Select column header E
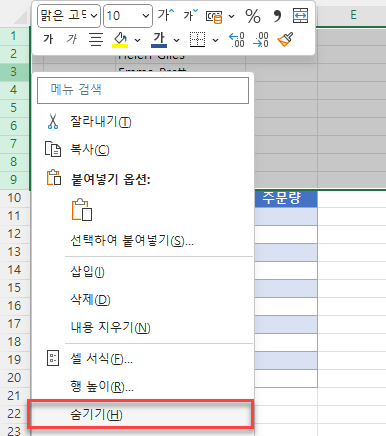386x436 pixels. [x=352, y=15]
